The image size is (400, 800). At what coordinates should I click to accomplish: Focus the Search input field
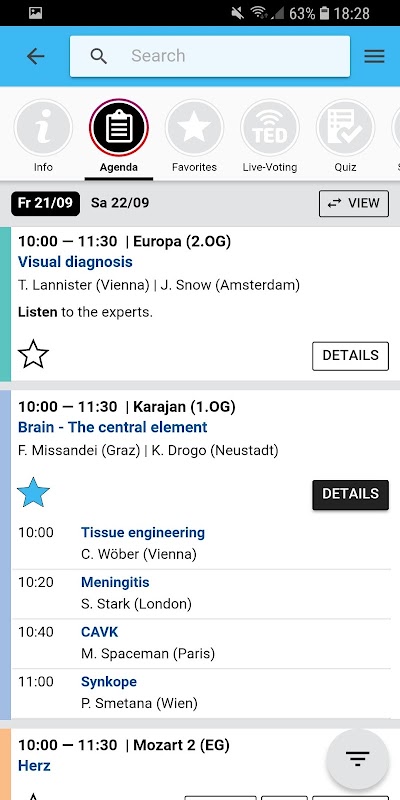[x=210, y=56]
